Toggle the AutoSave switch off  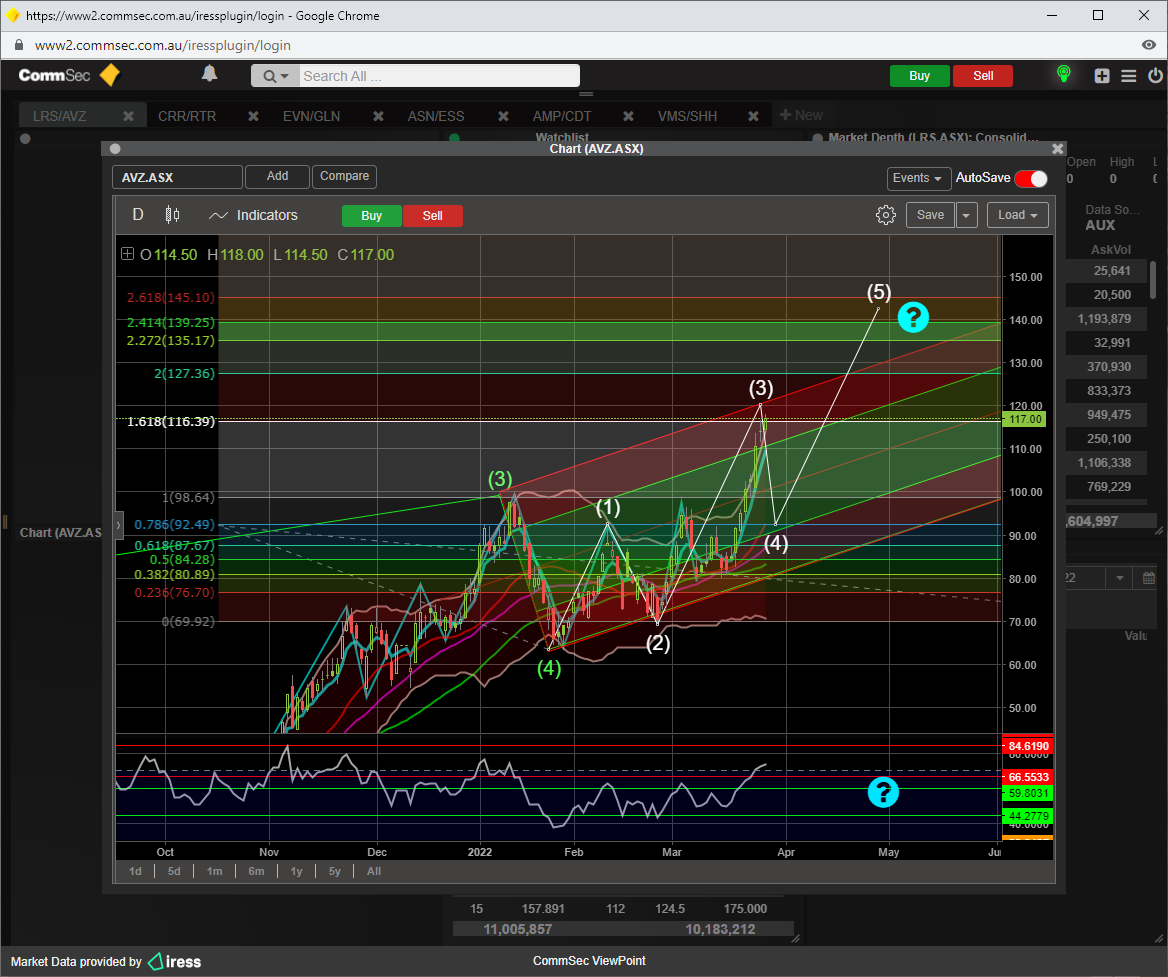tap(1030, 178)
